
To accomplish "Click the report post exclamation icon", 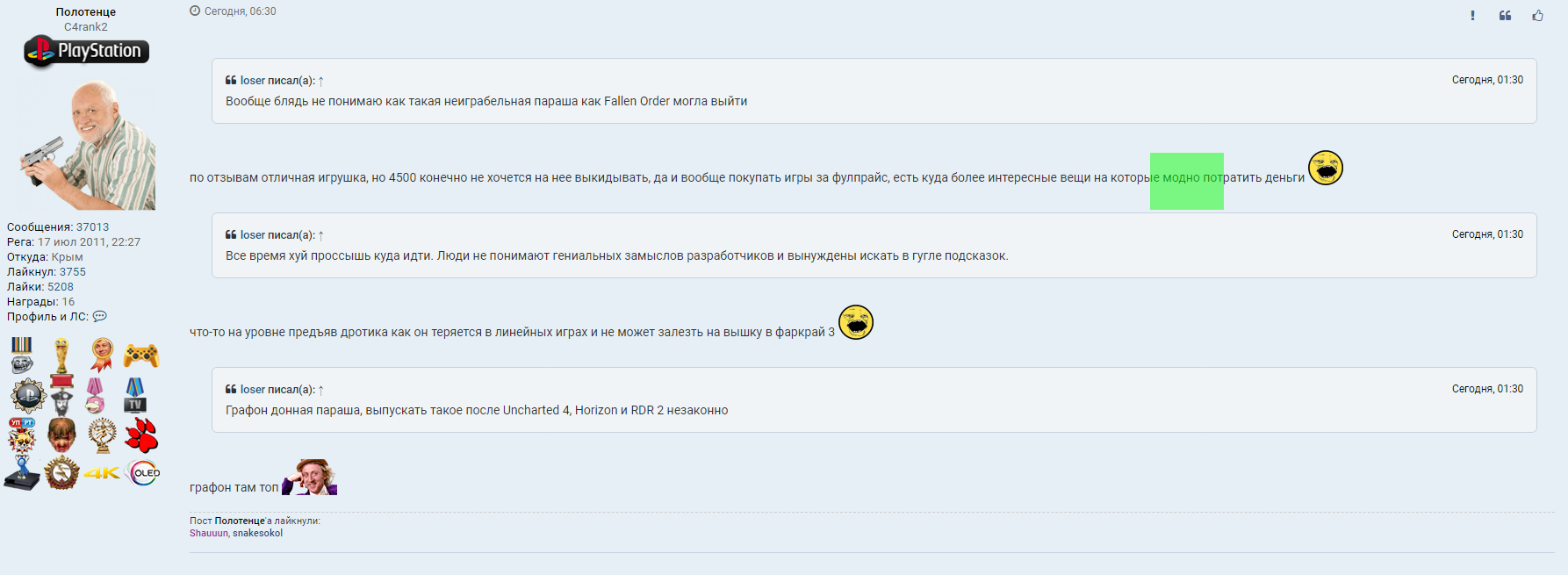I will pyautogui.click(x=1472, y=16).
